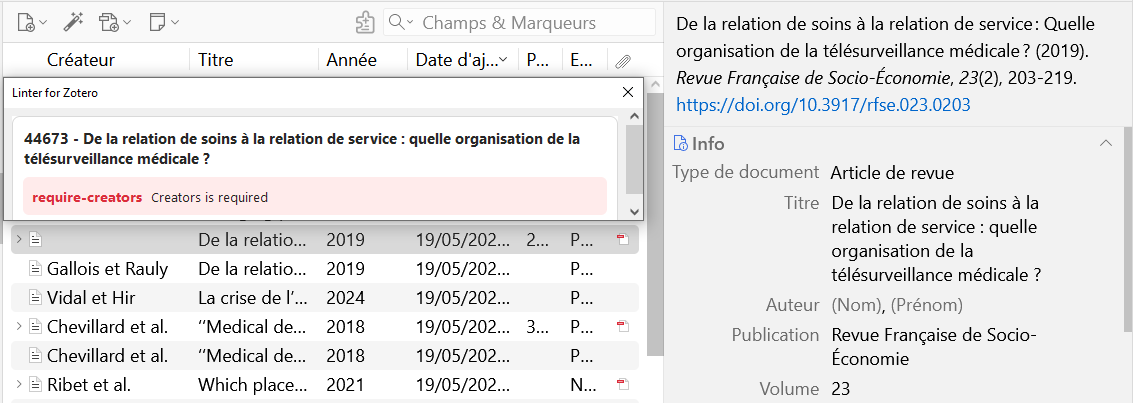Click the Auteur (Nom) field
1133x403 pixels.
[x=856, y=306]
